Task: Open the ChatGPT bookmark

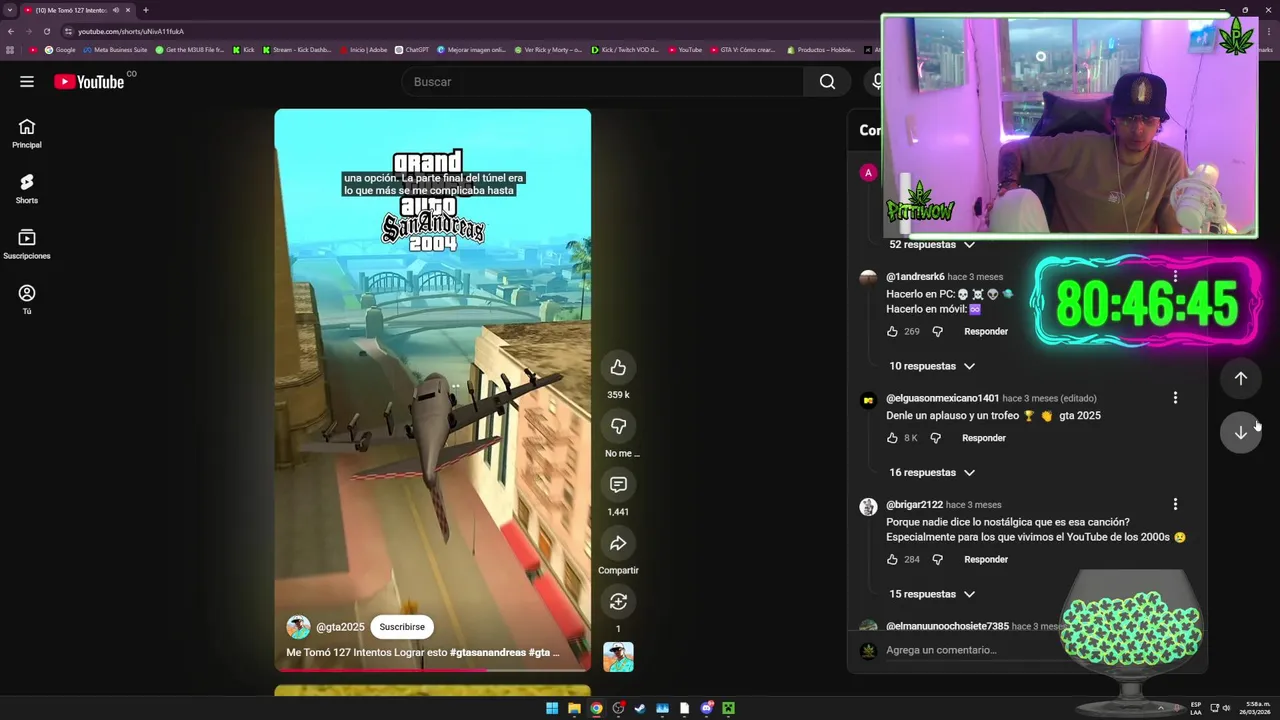Action: 412,50
